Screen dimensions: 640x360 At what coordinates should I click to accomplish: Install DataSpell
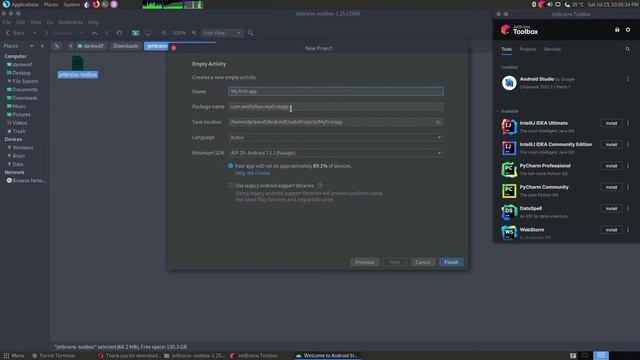[611, 209]
